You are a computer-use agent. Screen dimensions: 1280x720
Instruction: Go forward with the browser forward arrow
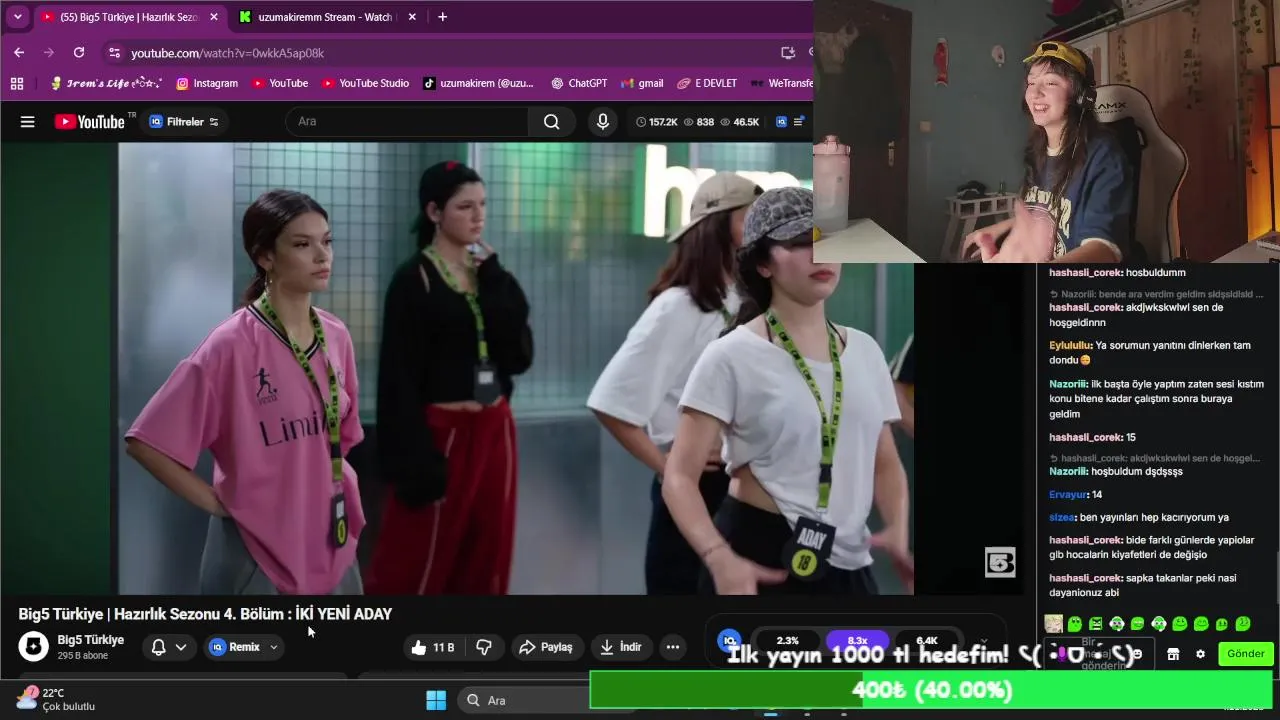(x=48, y=53)
